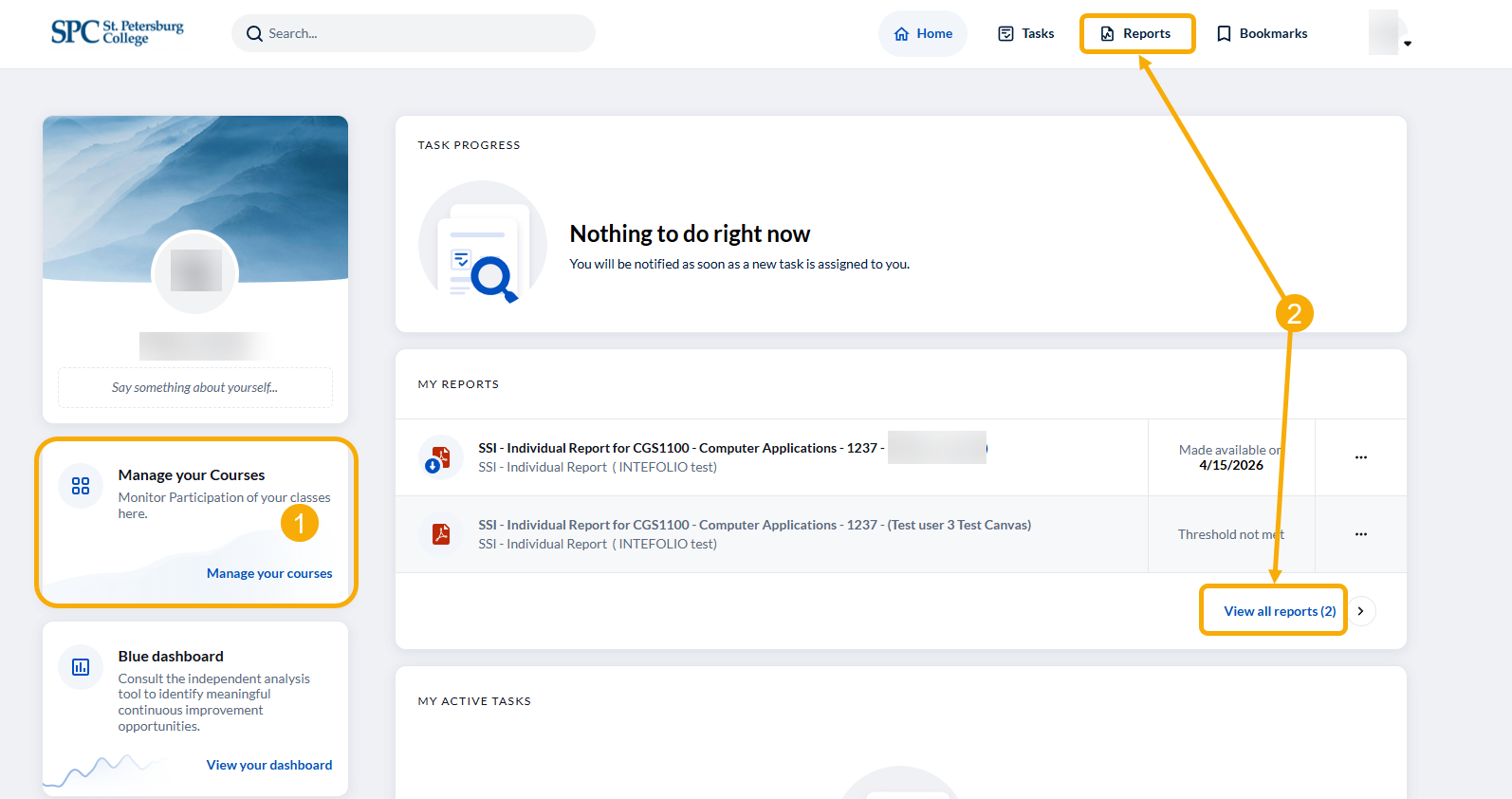Click the Bookmarks bookmark icon

pyautogui.click(x=1224, y=34)
